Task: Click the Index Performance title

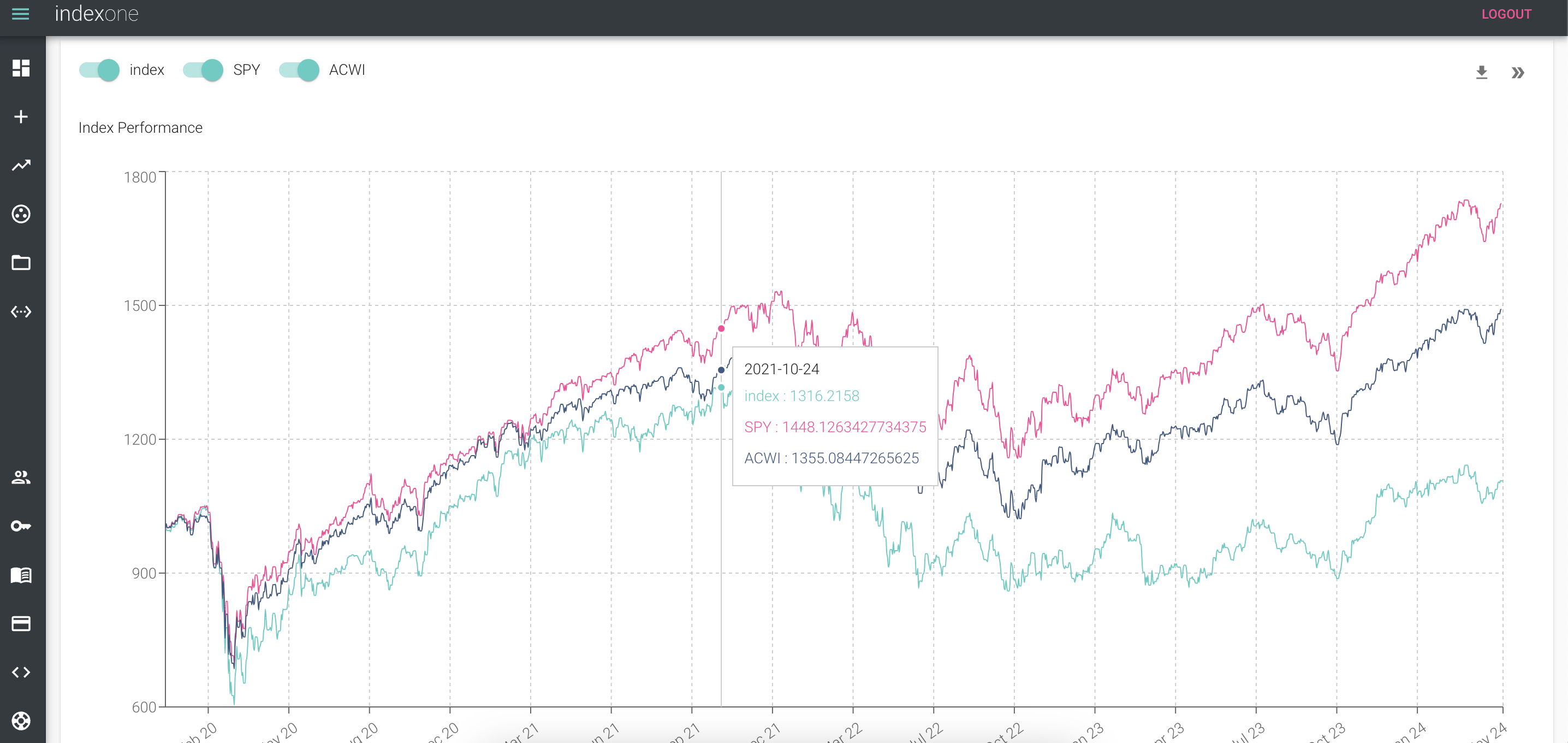Action: 141,128
